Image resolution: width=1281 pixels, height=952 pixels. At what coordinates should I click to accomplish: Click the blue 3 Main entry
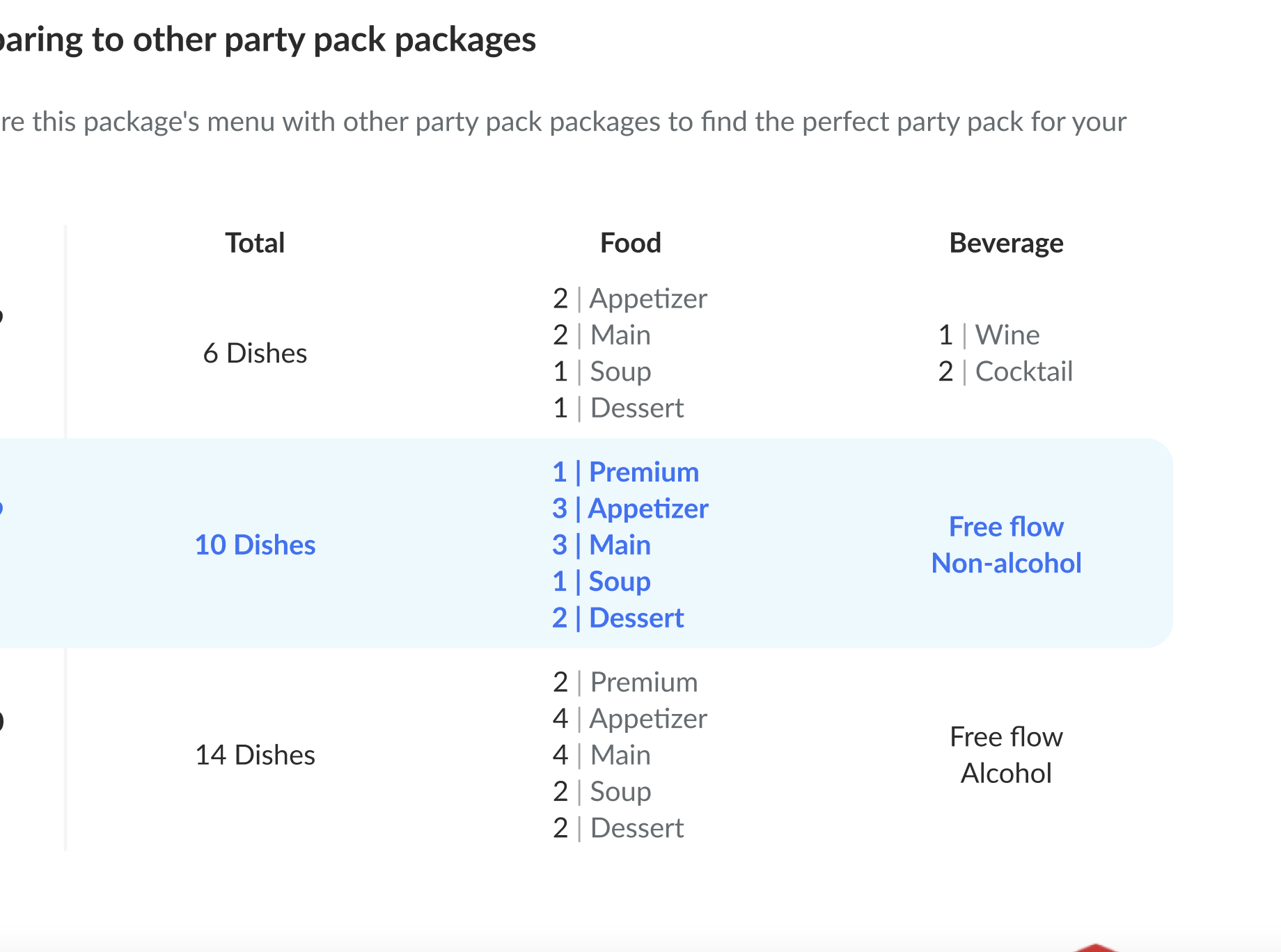(602, 544)
